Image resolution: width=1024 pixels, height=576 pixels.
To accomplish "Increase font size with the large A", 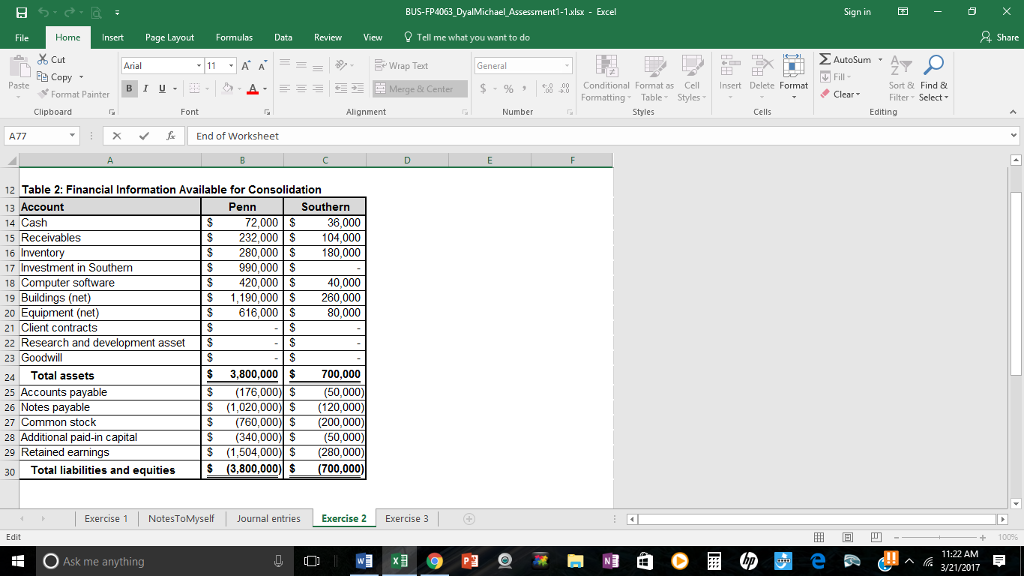I will tap(246, 65).
